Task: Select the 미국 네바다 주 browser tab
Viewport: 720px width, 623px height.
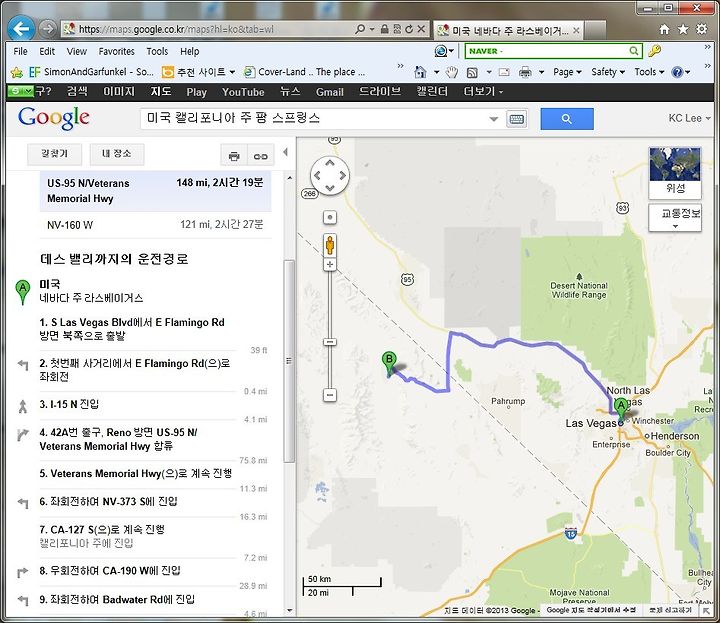Action: click(508, 30)
